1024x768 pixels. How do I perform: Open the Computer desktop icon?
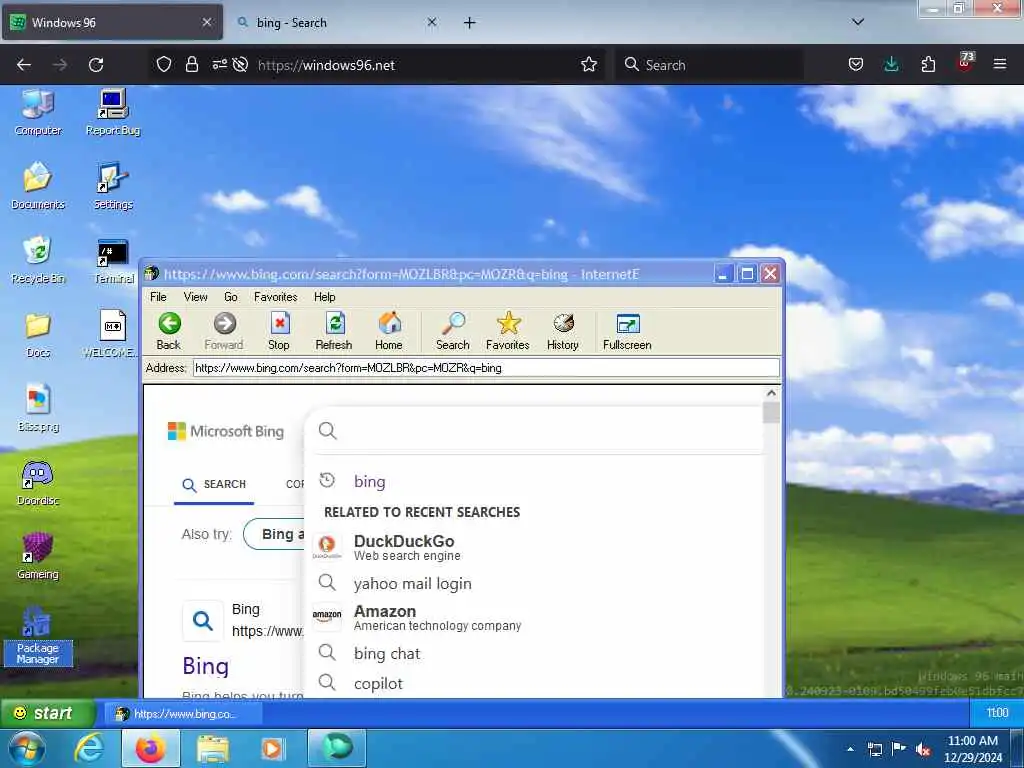pos(38,112)
